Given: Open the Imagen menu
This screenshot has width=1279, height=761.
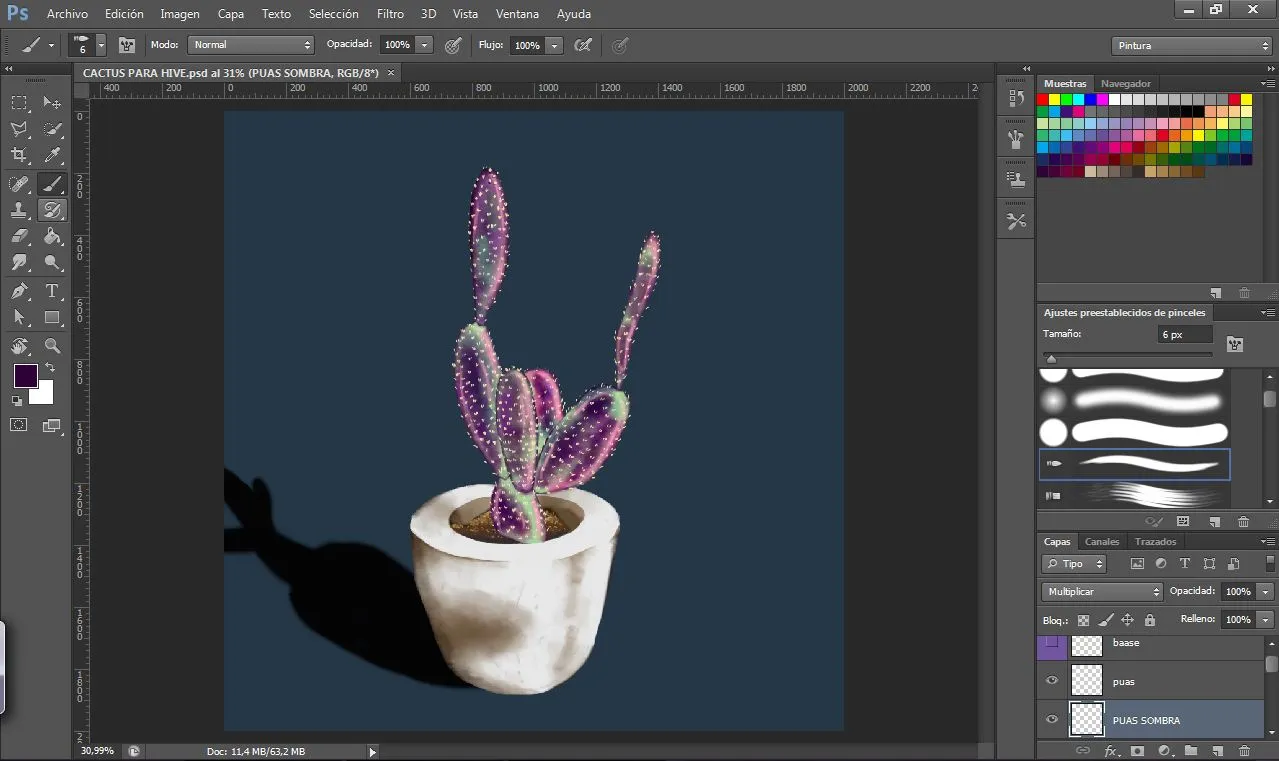Looking at the screenshot, I should [x=180, y=14].
